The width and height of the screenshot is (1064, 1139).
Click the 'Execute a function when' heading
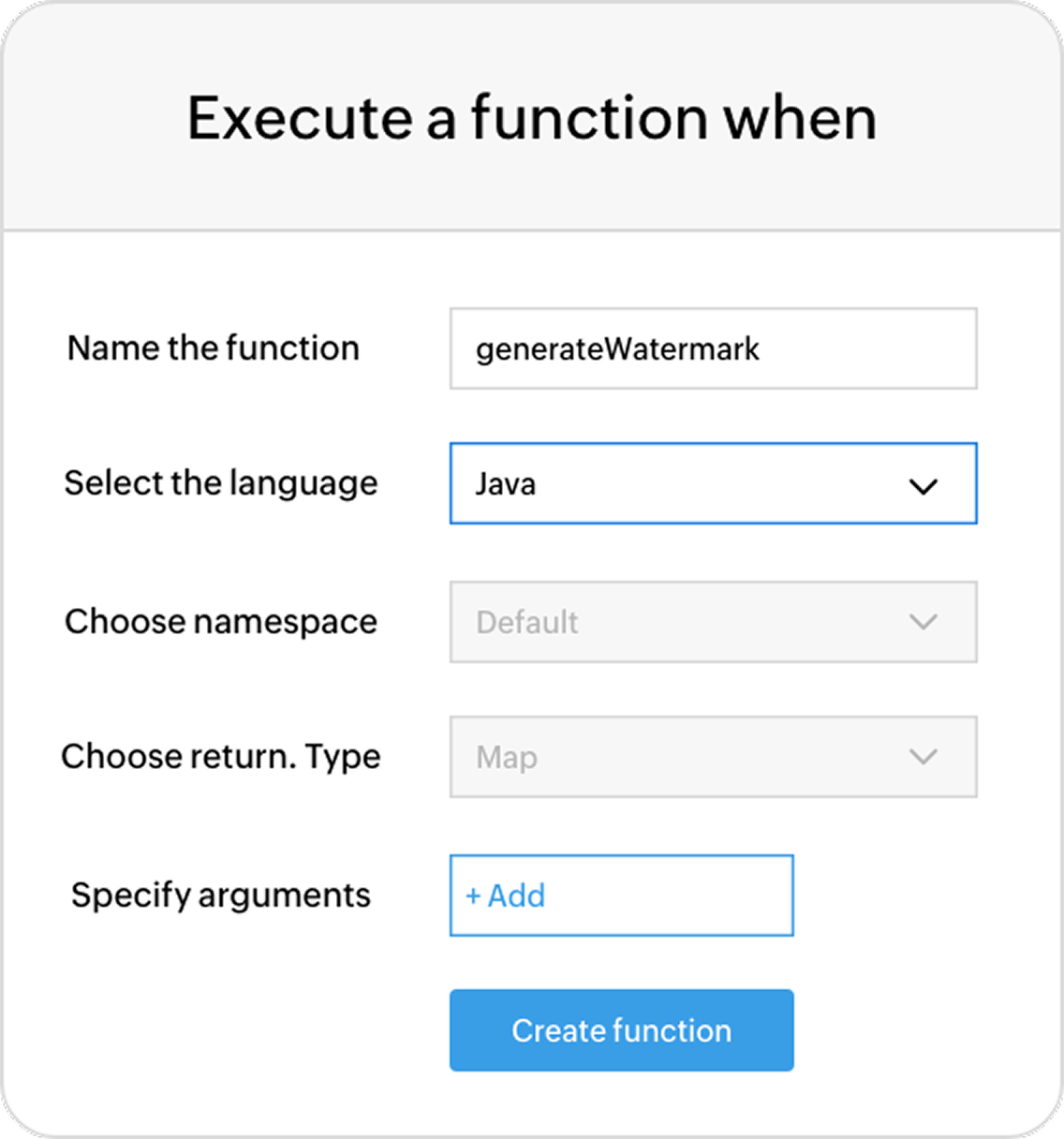point(532,118)
